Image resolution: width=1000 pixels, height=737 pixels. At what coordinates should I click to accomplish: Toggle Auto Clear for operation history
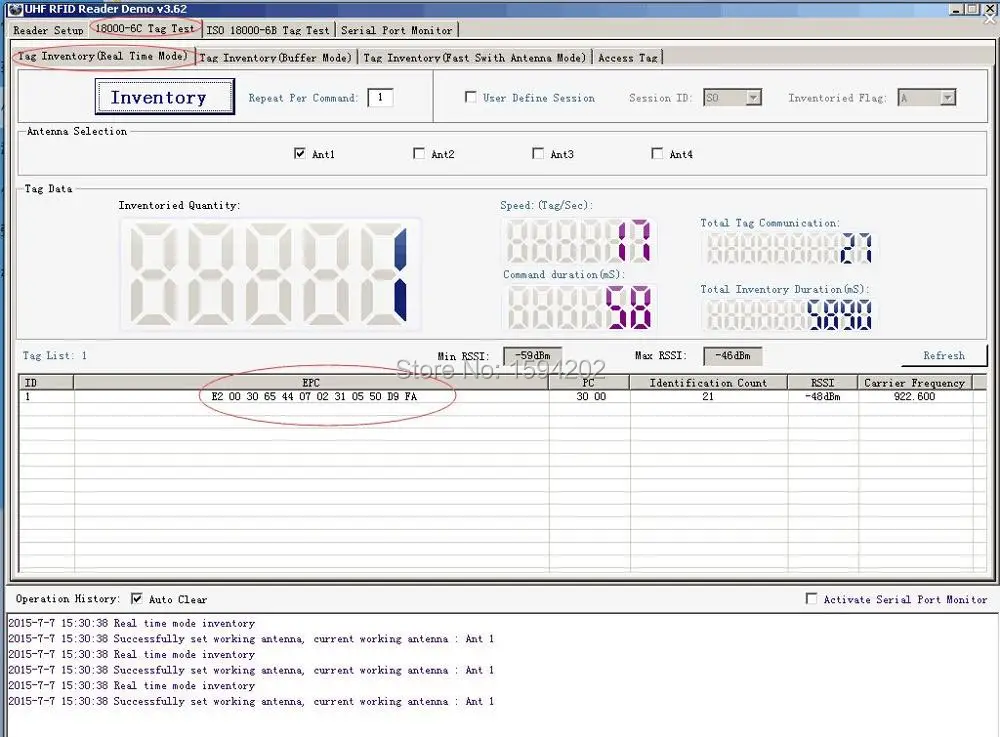(x=137, y=599)
